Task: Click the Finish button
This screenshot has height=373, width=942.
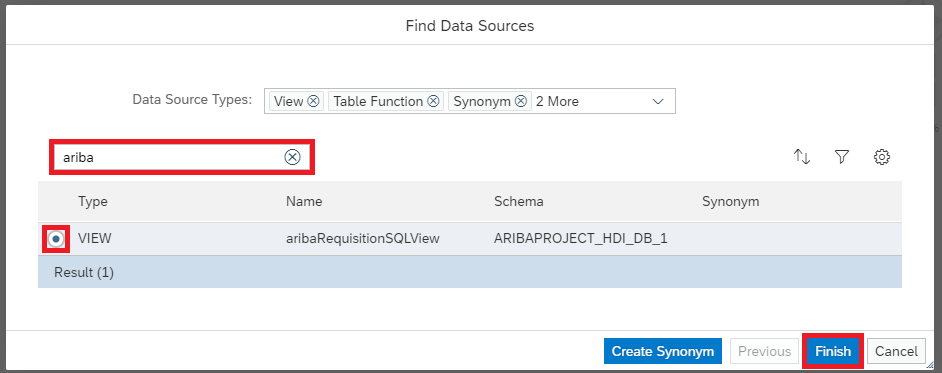Action: [x=833, y=351]
